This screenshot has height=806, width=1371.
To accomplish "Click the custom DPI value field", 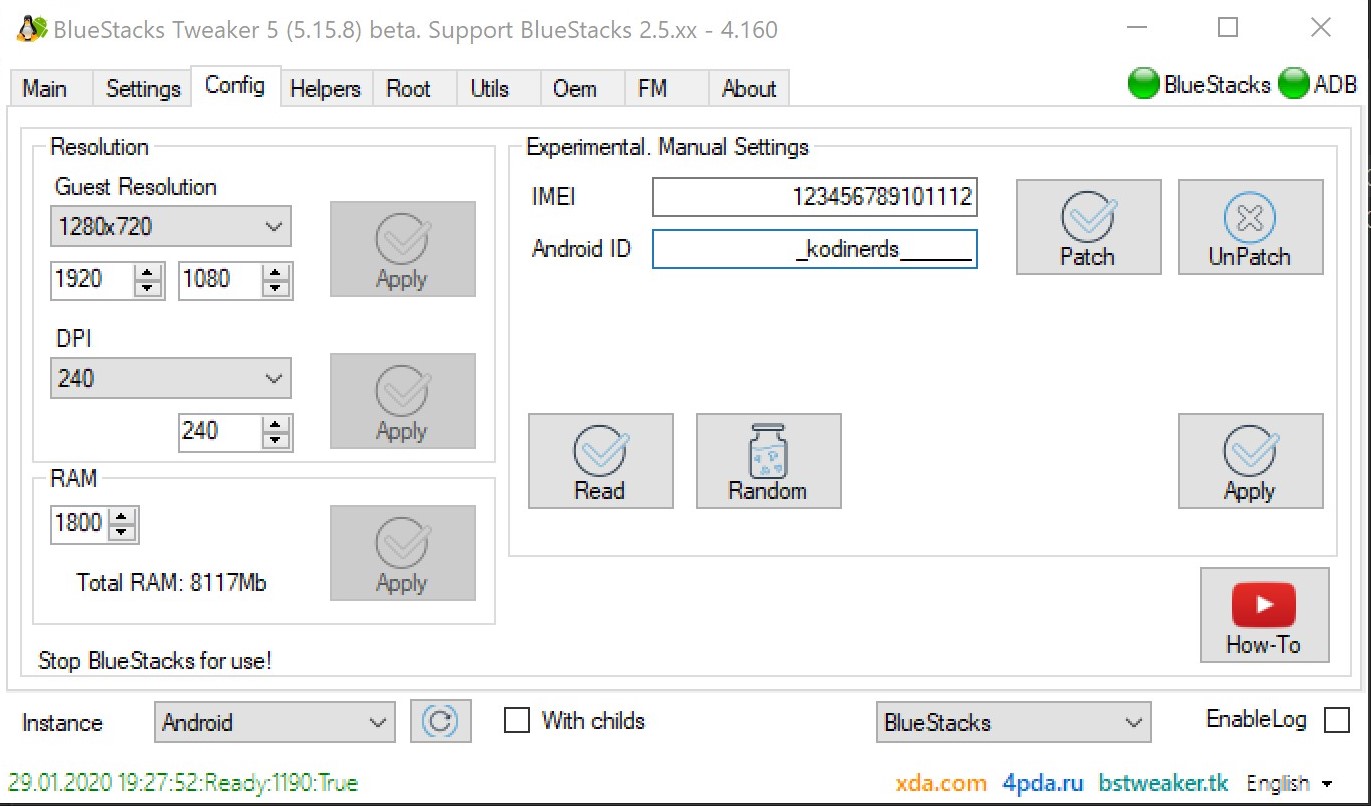I will (220, 431).
